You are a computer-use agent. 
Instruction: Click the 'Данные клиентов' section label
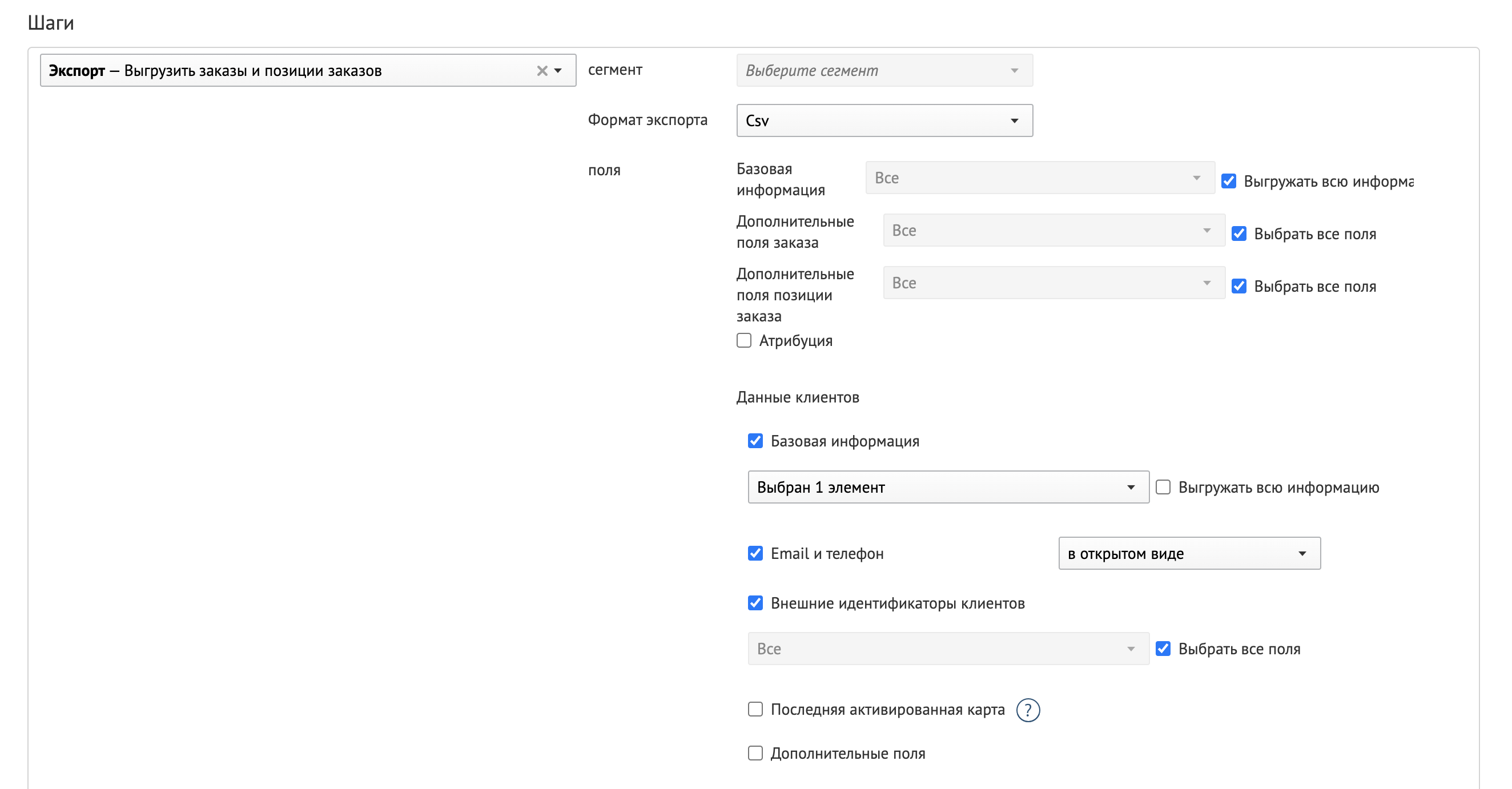[798, 397]
